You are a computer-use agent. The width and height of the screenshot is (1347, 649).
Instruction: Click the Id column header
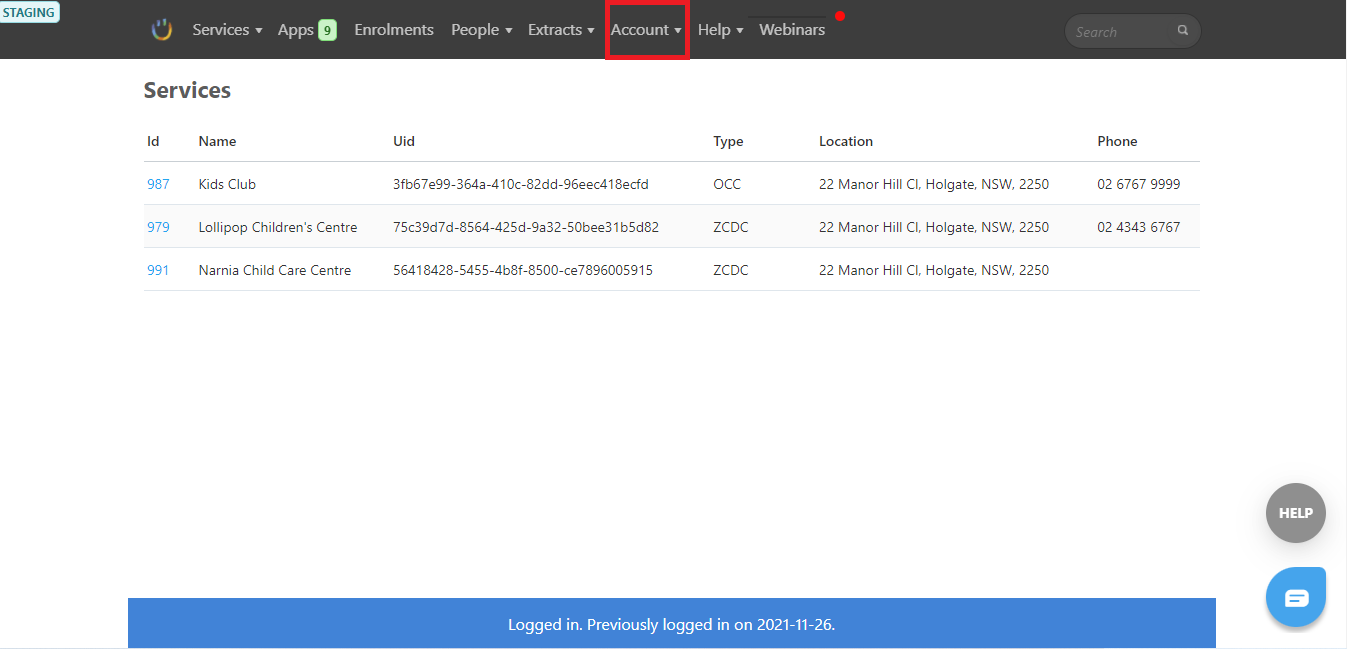click(153, 141)
